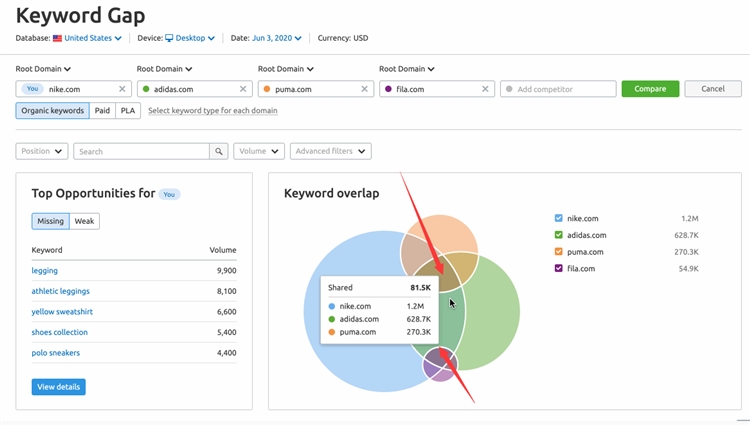This screenshot has height=426, width=750.
Task: Open the Desktop device dropdown
Action: pos(195,38)
